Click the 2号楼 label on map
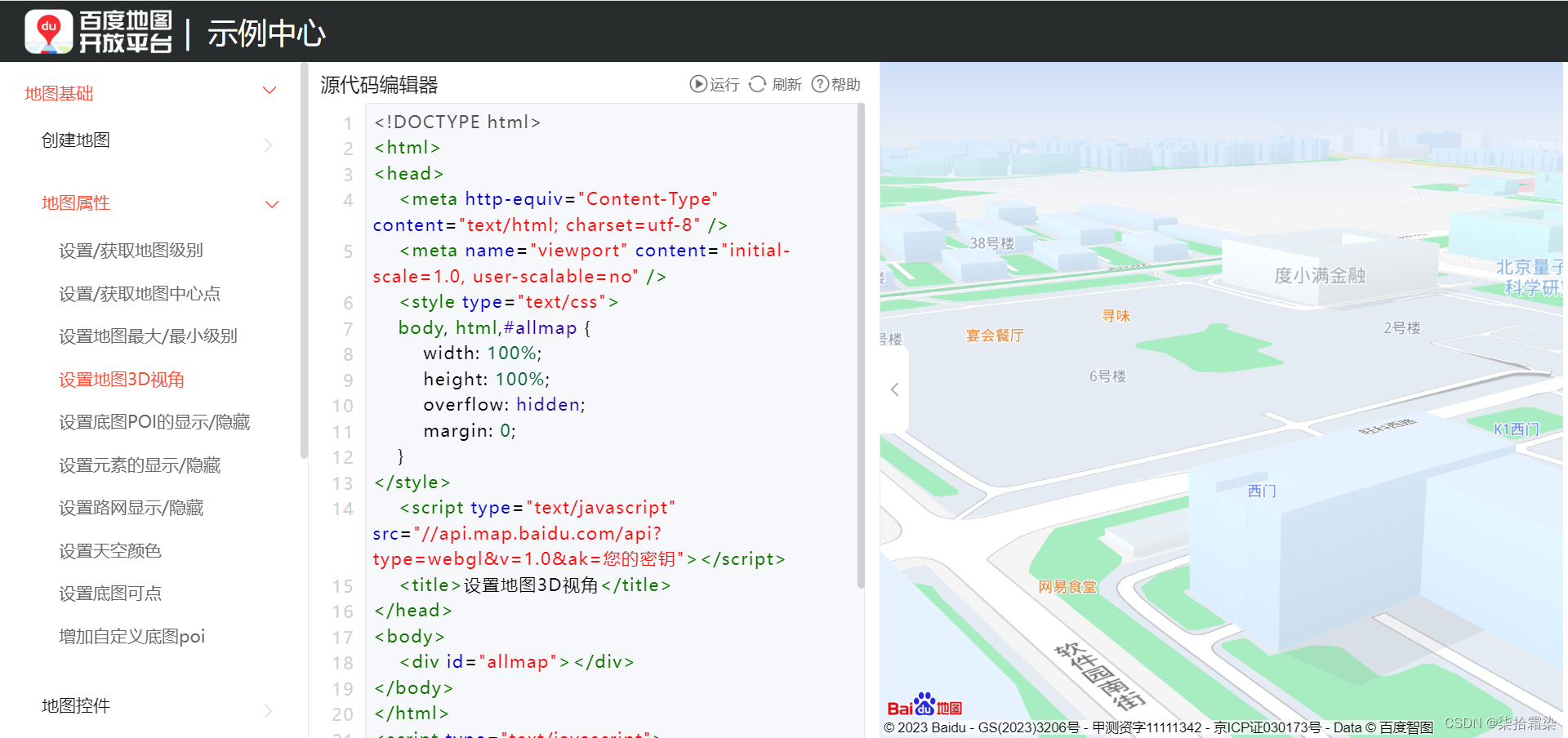1568x738 pixels. (1402, 328)
